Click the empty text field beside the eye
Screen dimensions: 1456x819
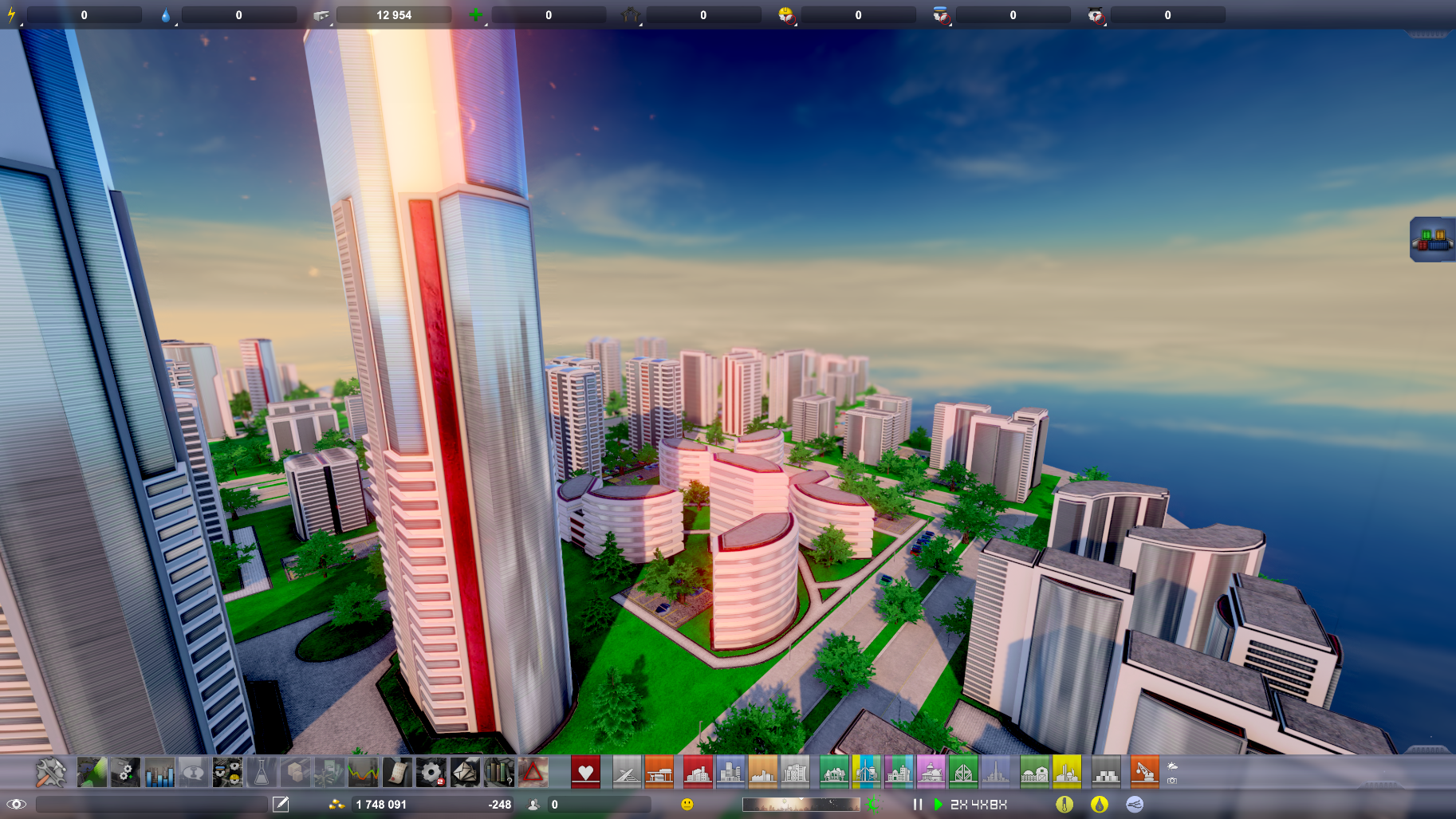pyautogui.click(x=152, y=805)
